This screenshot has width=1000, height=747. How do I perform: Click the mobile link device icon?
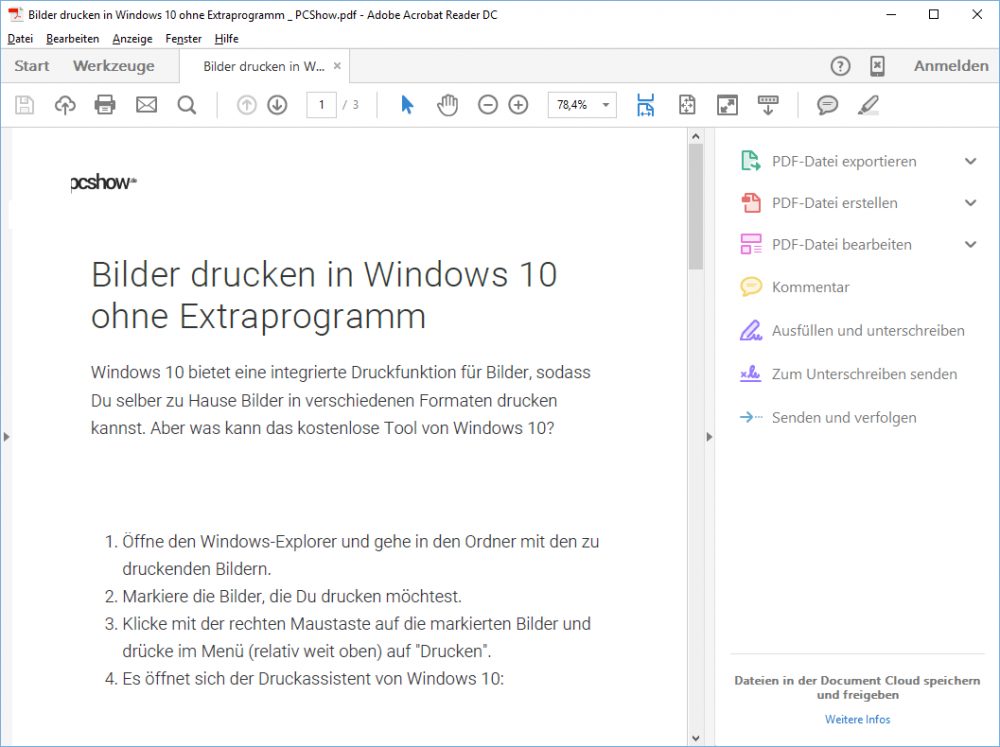tap(878, 66)
